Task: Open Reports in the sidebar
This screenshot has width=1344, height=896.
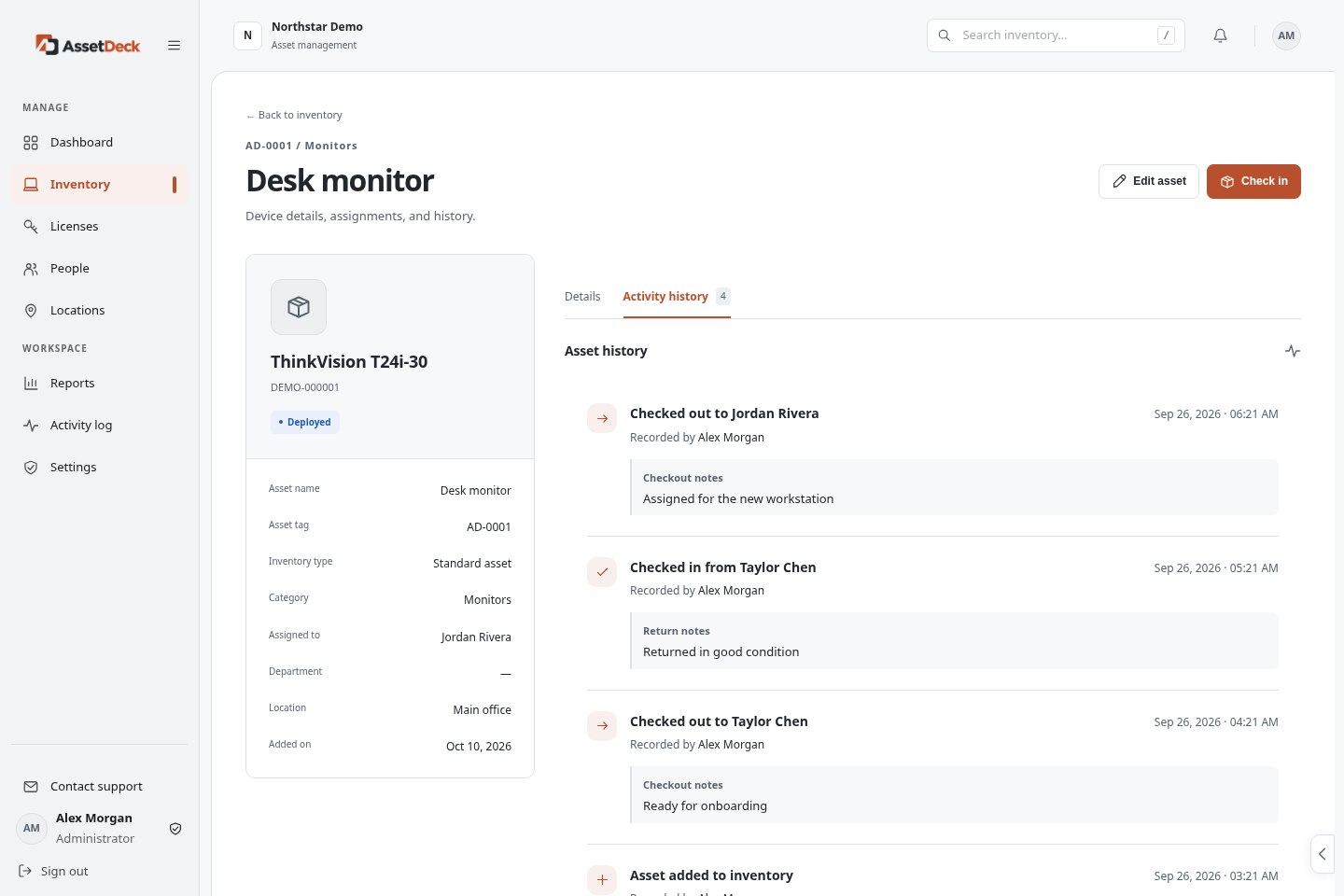Action: pyautogui.click(x=99, y=383)
